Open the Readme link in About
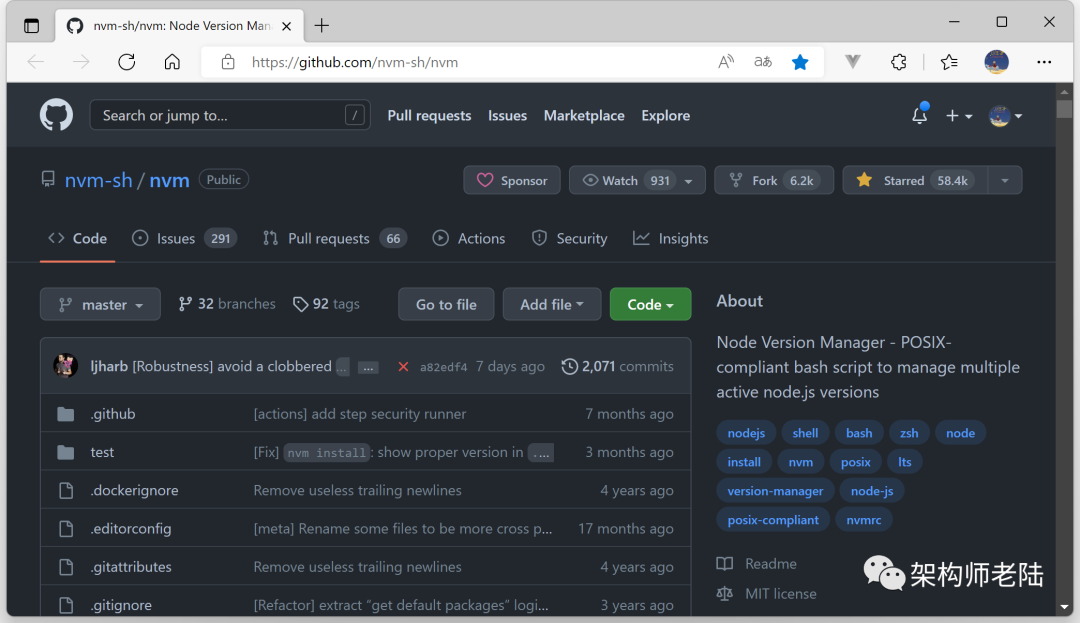 (x=757, y=564)
